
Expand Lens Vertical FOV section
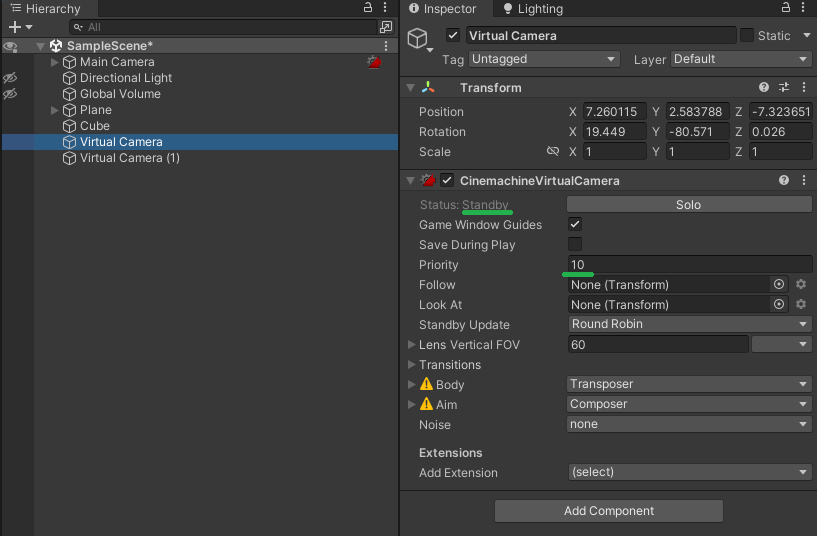411,344
